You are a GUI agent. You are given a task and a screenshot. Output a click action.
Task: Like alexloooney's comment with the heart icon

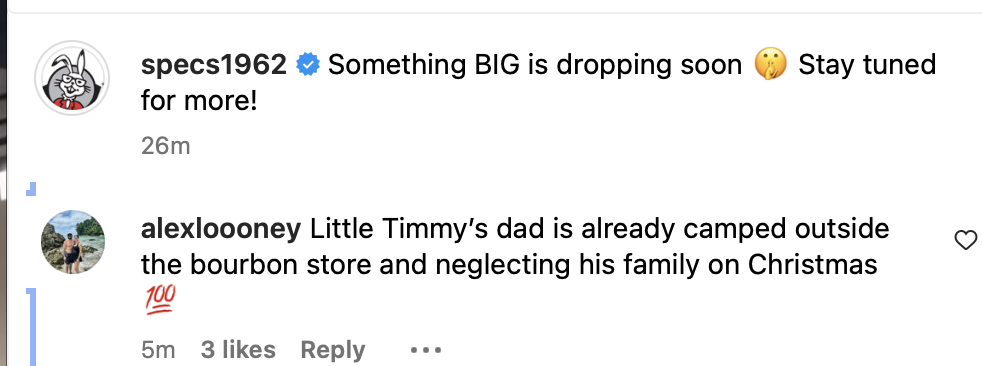965,241
